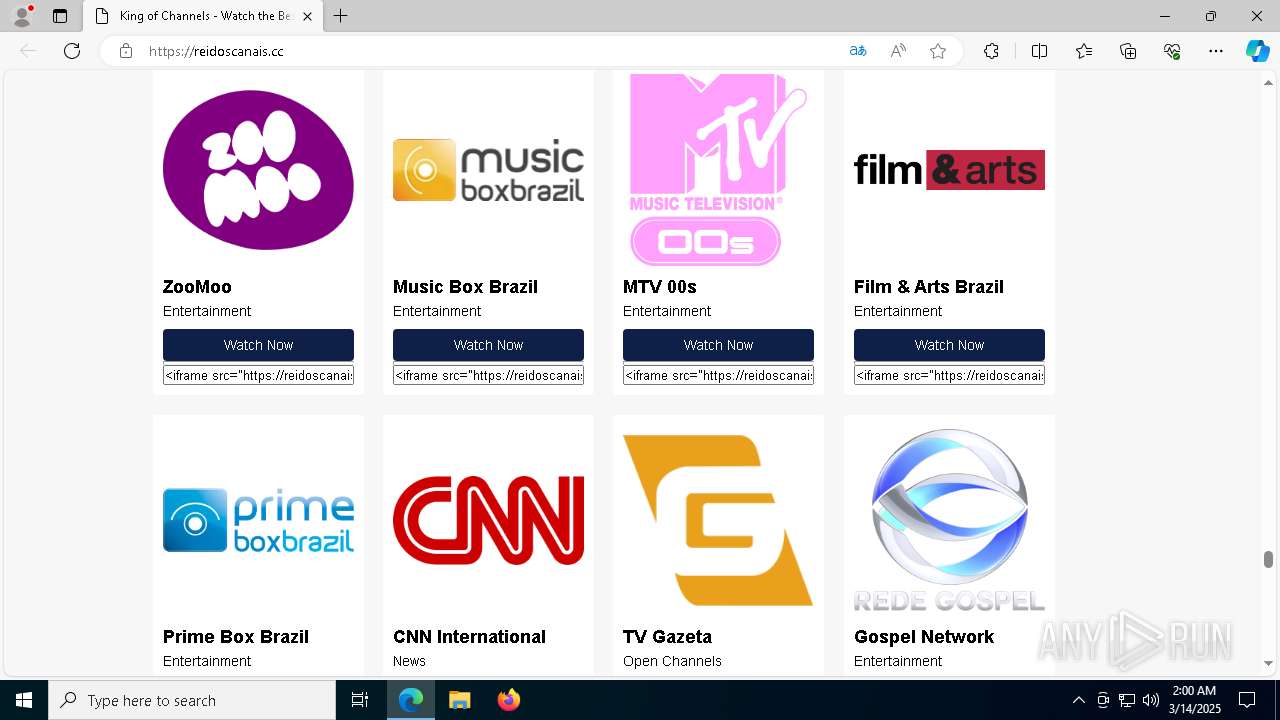The height and width of the screenshot is (720, 1280).
Task: Open the notification center icon
Action: tap(1247, 700)
